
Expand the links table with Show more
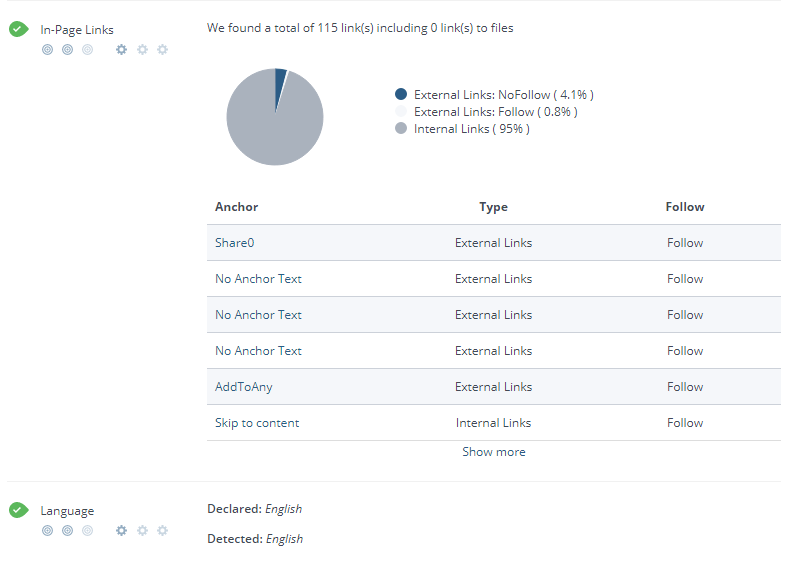(x=493, y=452)
